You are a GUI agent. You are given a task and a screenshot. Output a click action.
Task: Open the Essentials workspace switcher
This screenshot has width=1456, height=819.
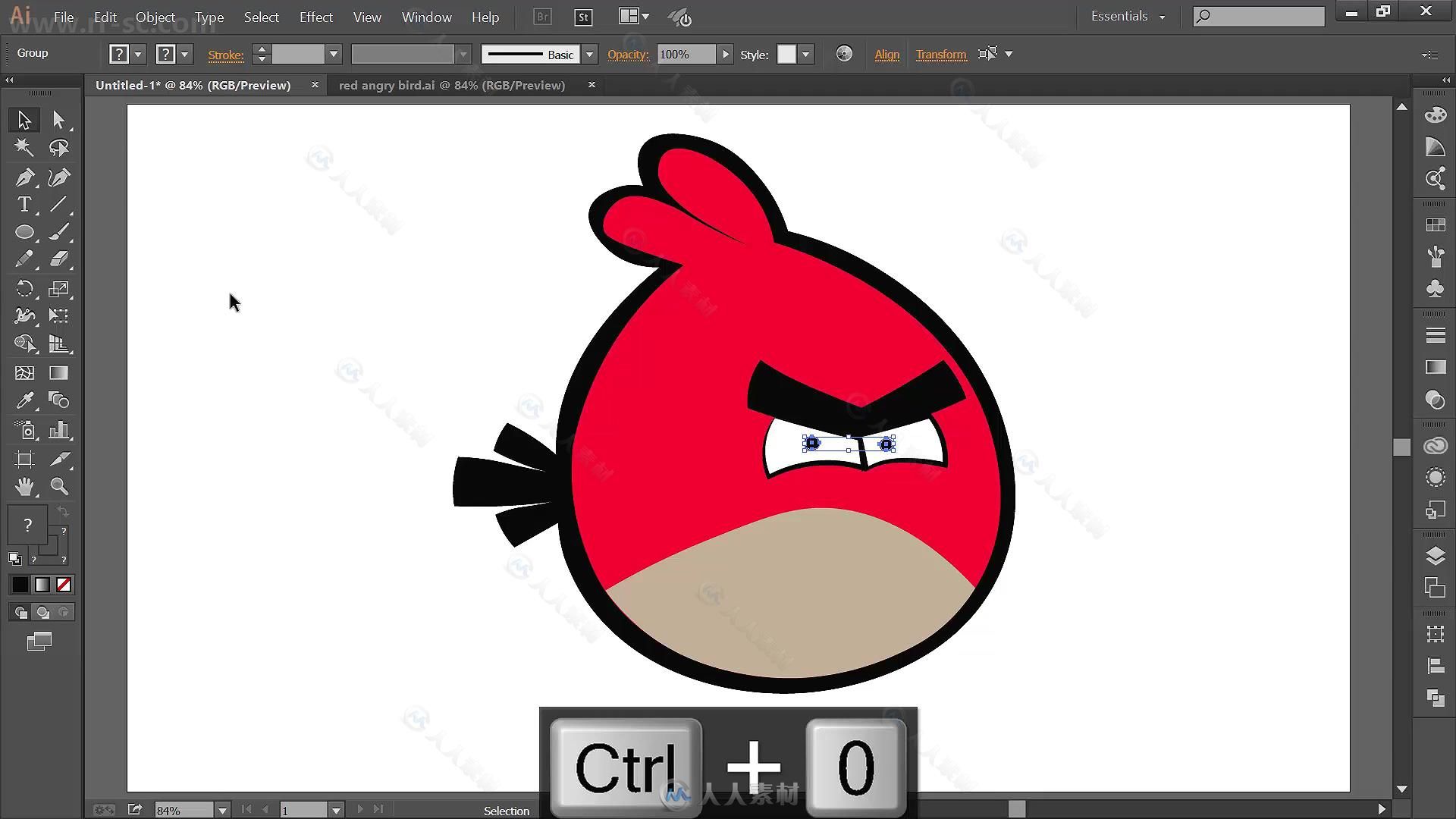[1128, 16]
